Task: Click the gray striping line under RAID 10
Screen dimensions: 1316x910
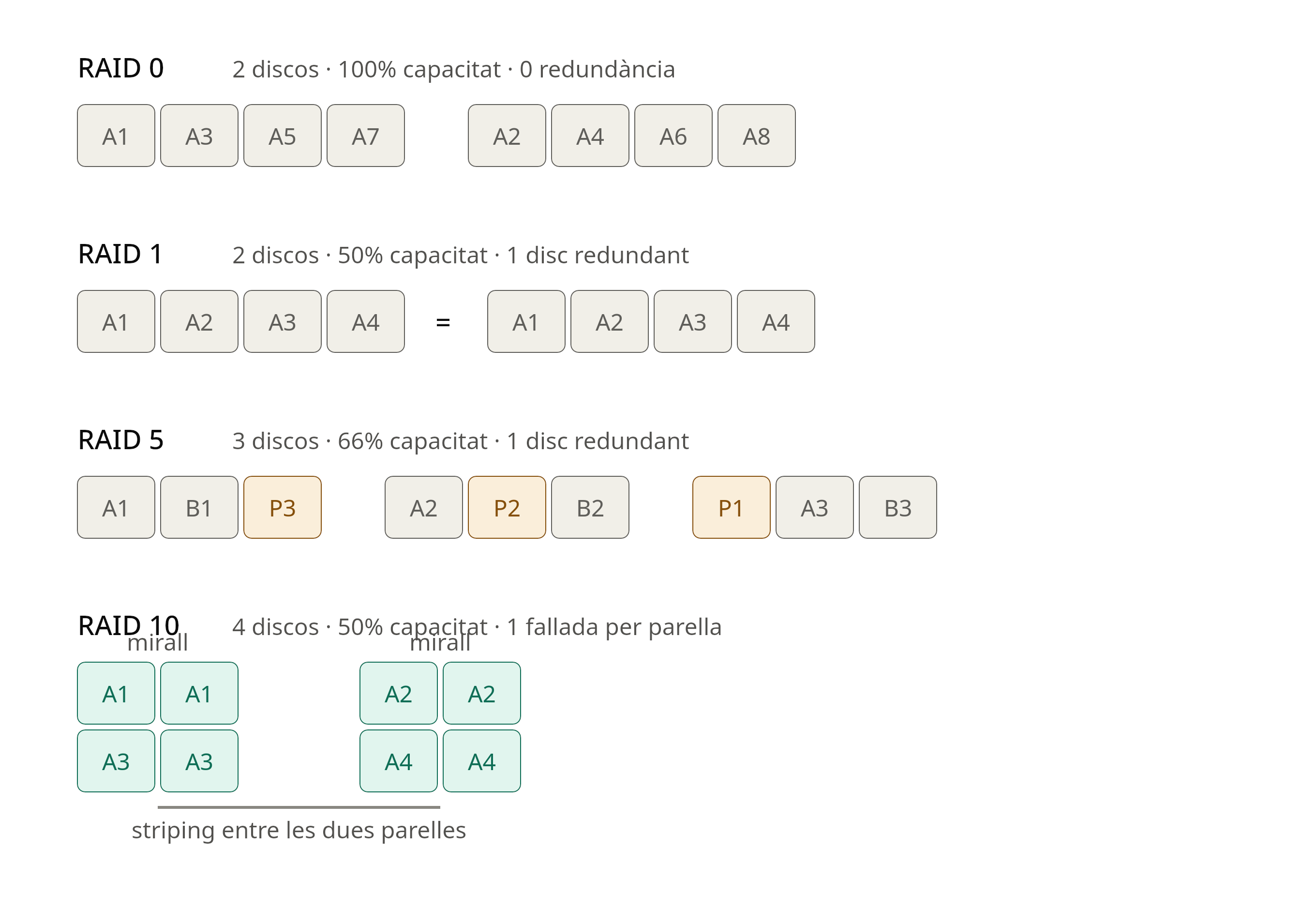Action: (x=299, y=807)
